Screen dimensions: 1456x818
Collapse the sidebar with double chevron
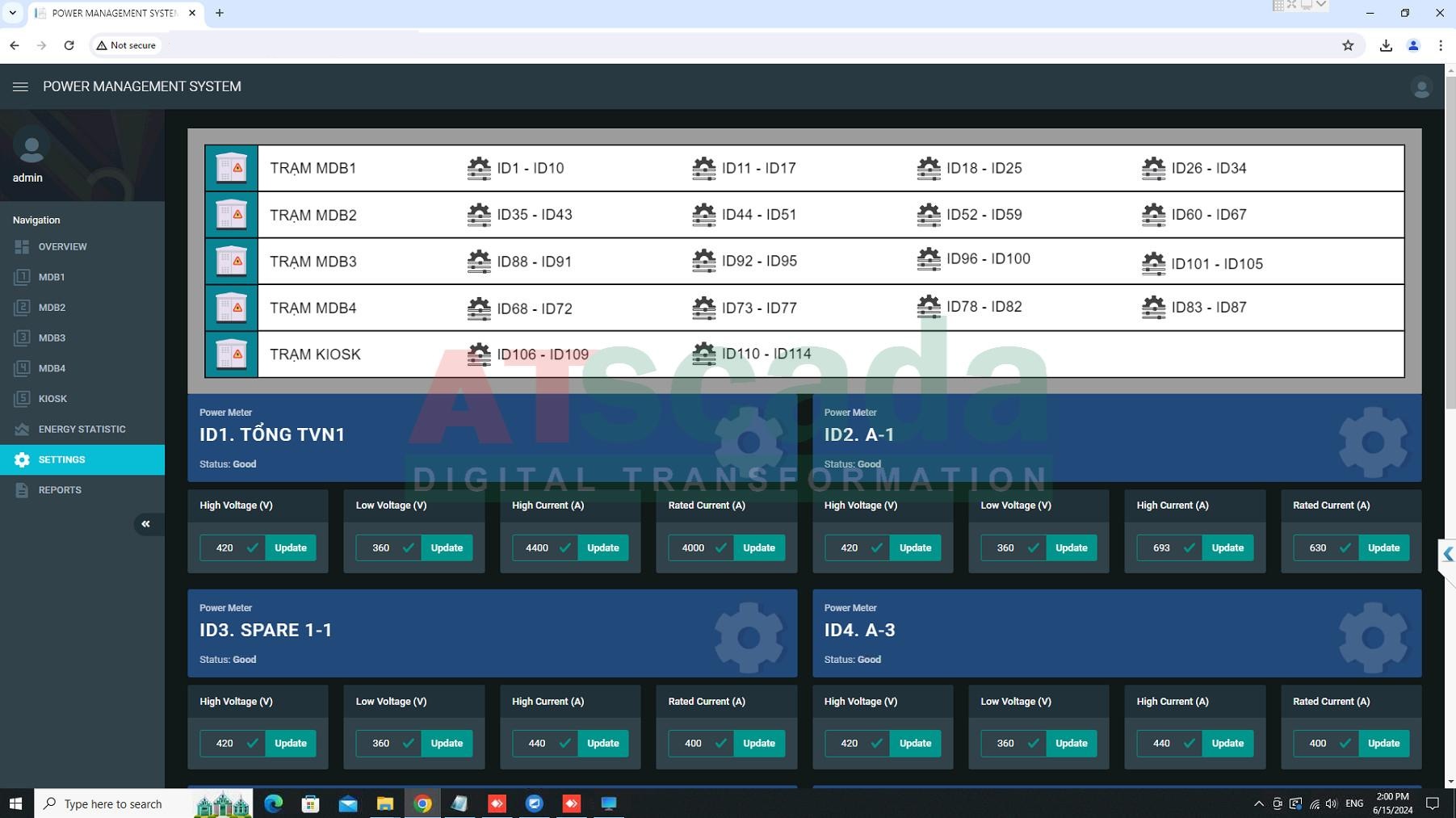coord(145,524)
